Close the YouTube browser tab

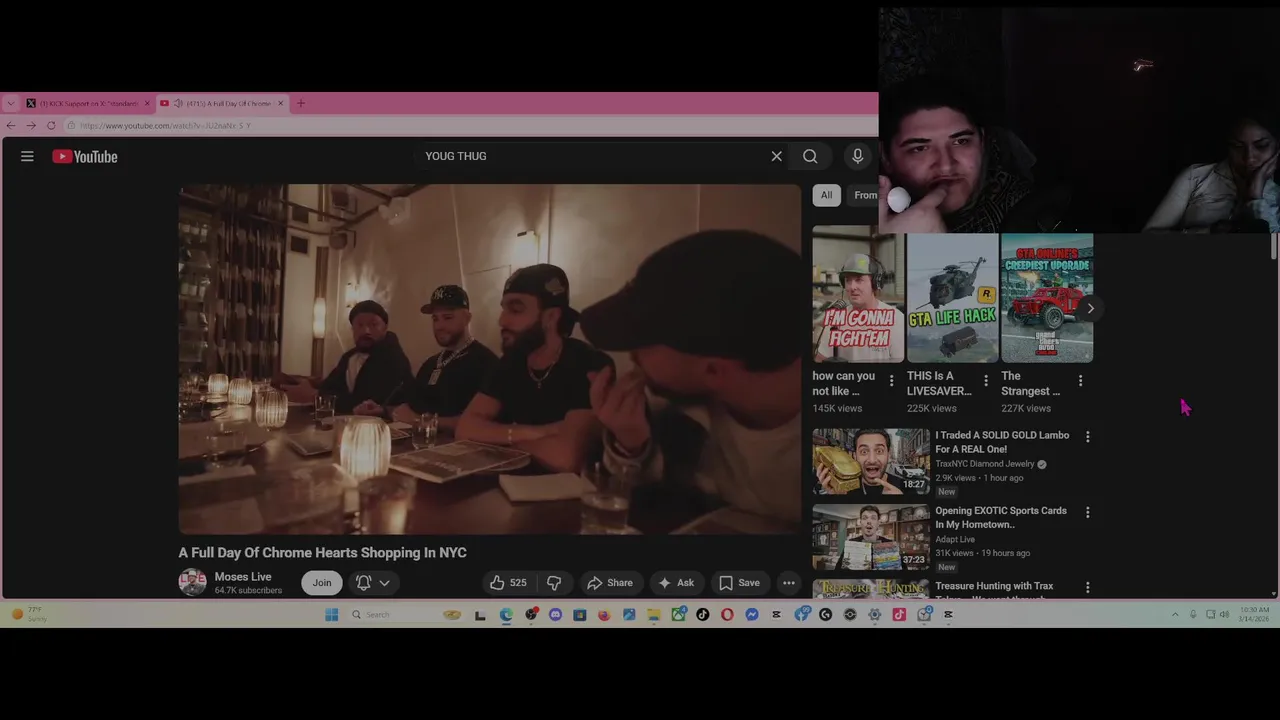280,103
